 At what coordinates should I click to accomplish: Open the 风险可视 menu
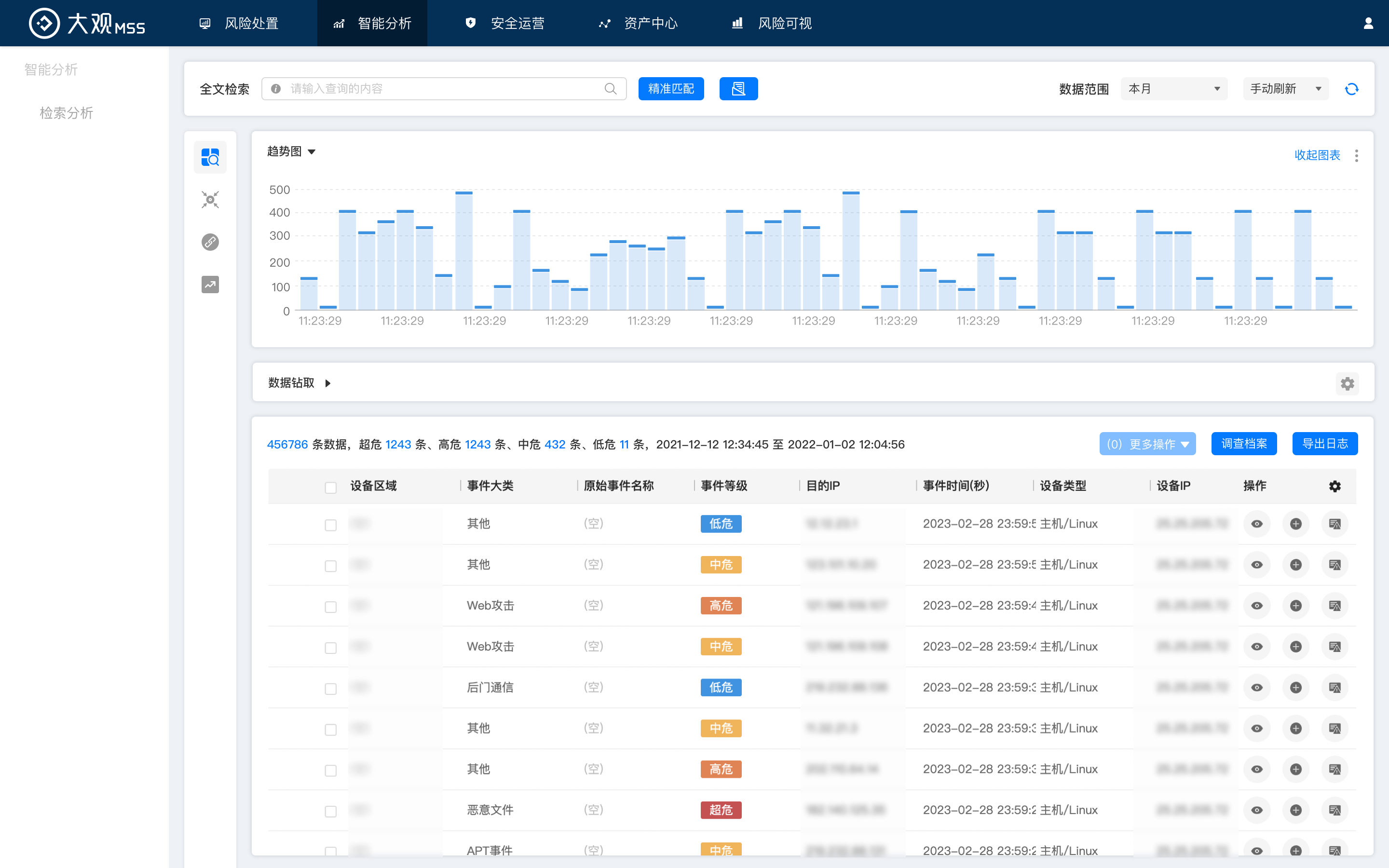(x=772, y=23)
